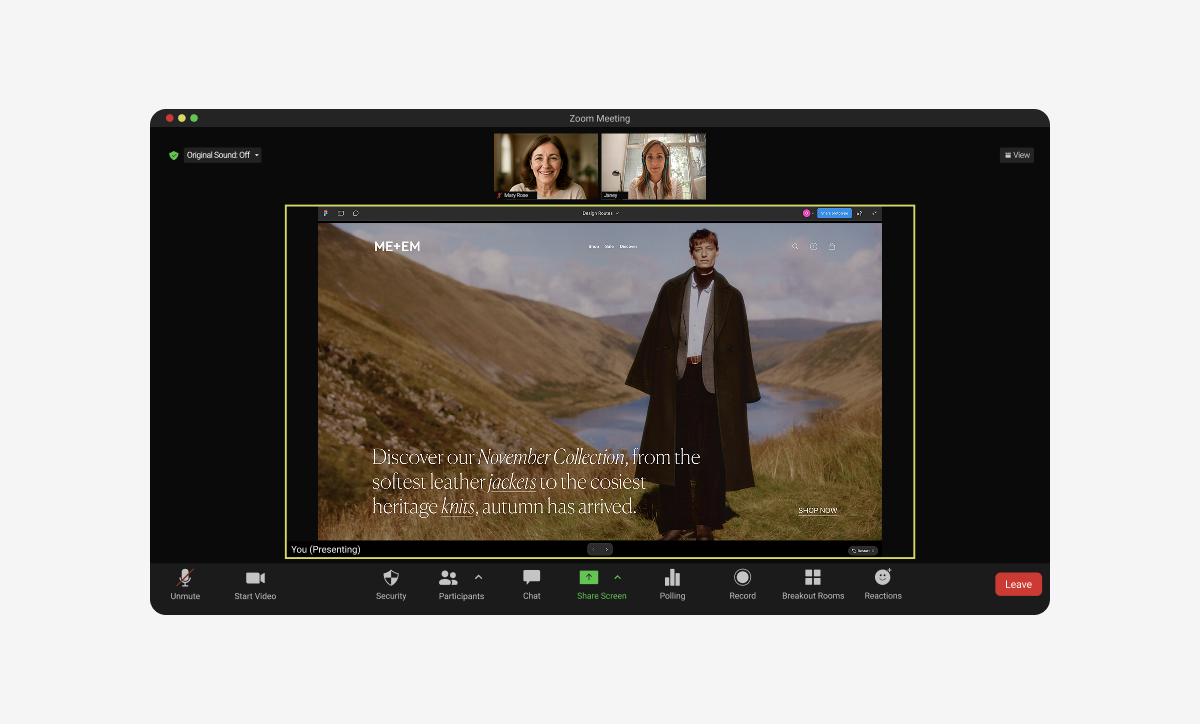Click the green Share Screen icon
Image resolution: width=1200 pixels, height=724 pixels.
click(x=589, y=578)
